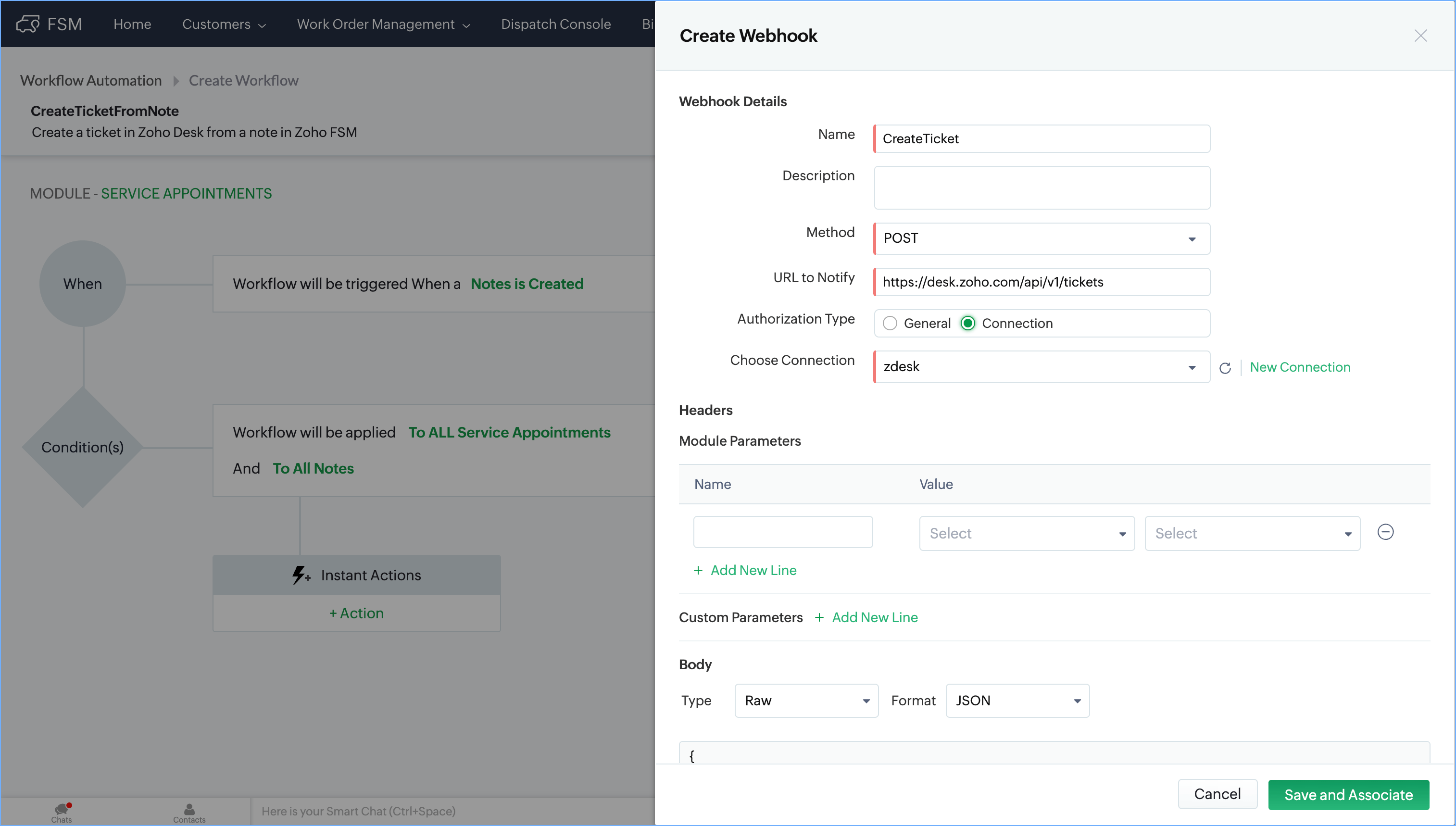Click the Save and Associate button
1456x826 pixels.
(1348, 794)
